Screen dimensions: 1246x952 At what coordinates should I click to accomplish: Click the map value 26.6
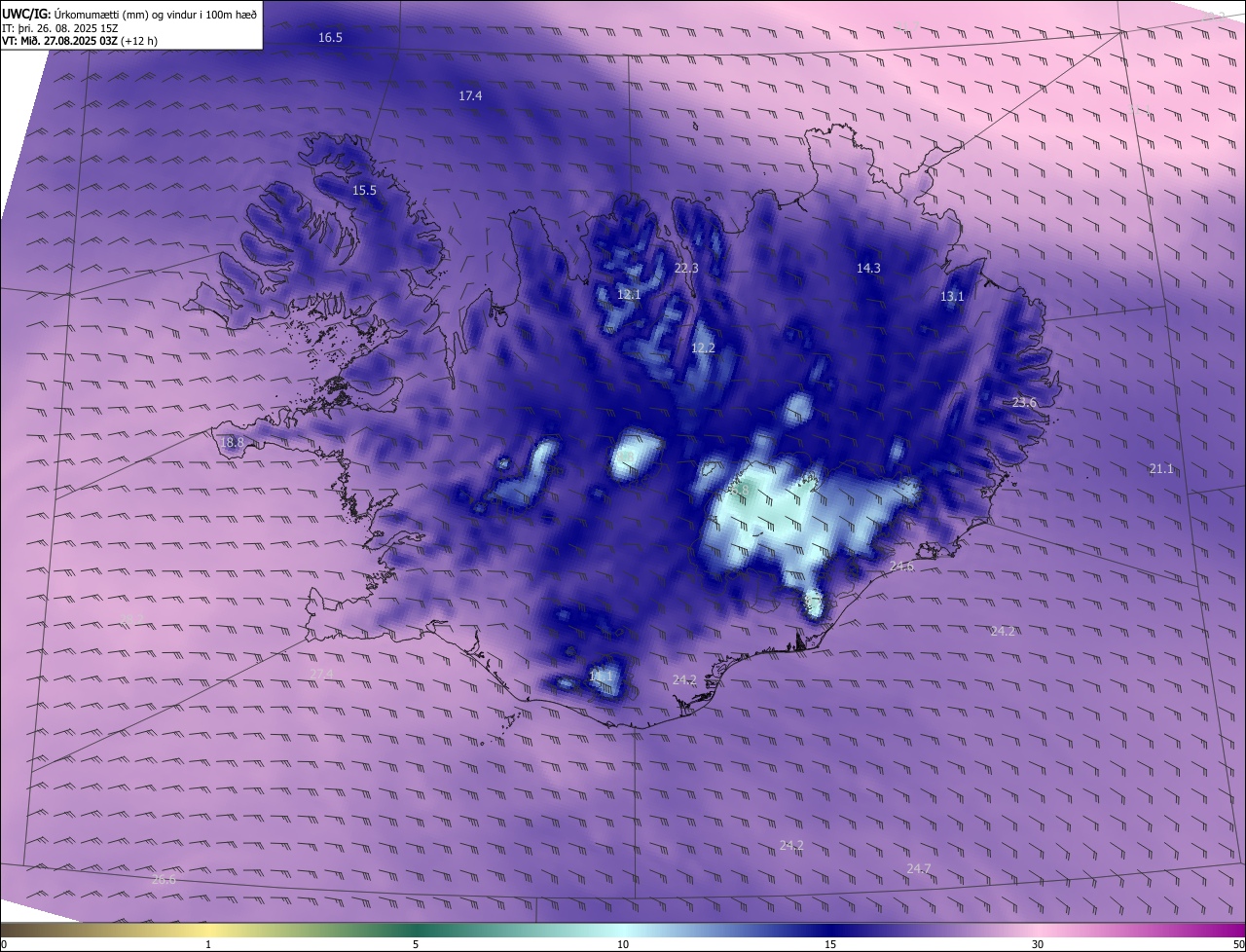165,880
